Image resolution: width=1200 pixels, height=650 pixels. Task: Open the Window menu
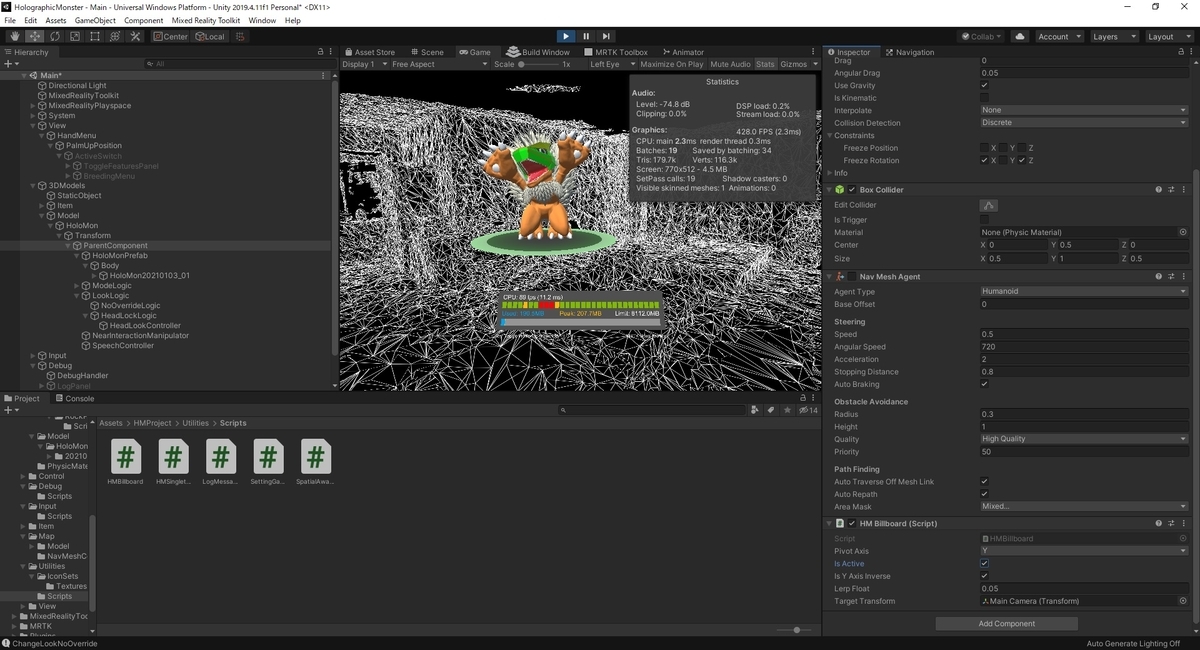tap(262, 20)
